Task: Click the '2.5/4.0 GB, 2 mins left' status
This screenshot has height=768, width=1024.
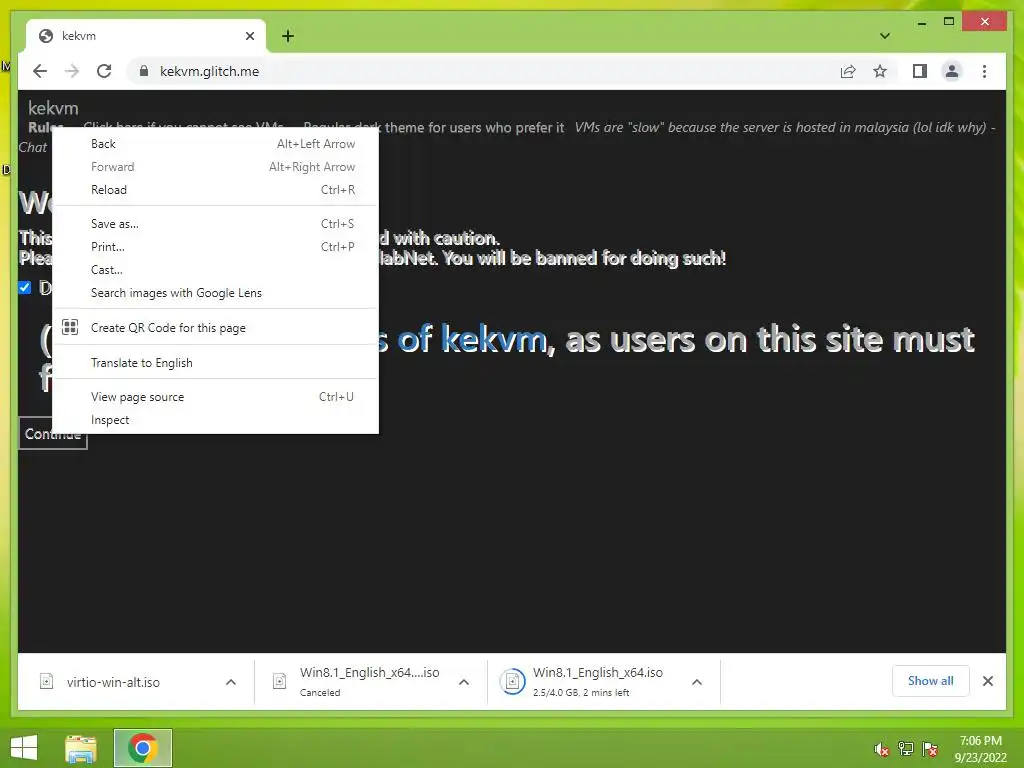Action: (x=581, y=692)
